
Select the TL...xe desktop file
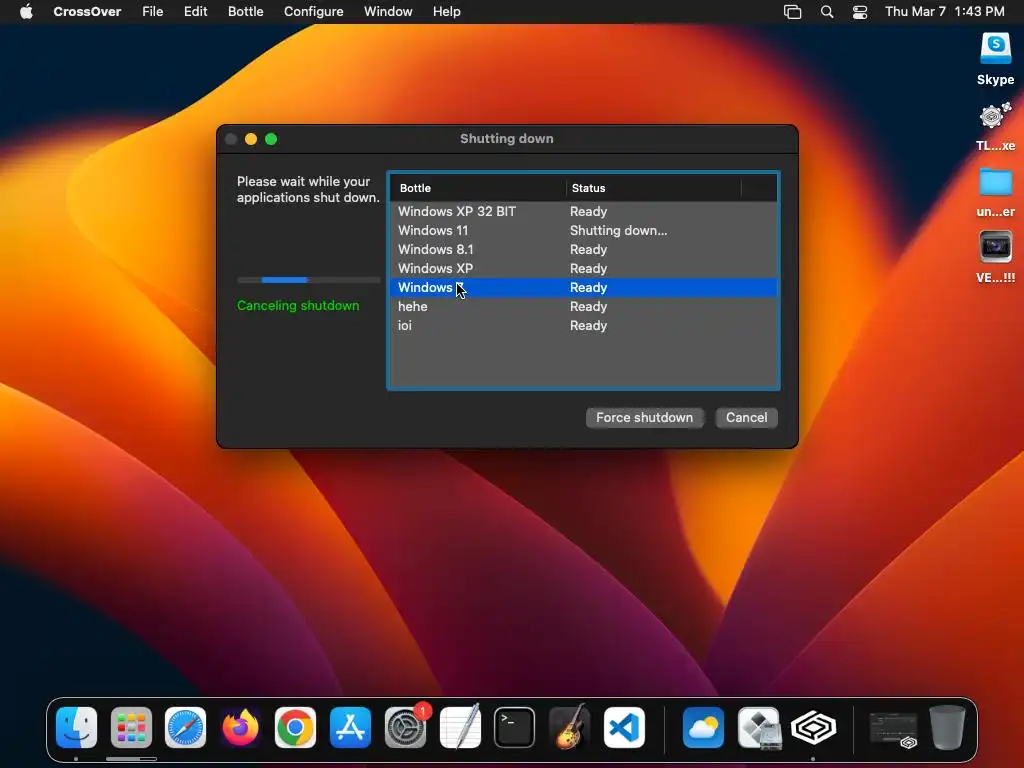(995, 127)
